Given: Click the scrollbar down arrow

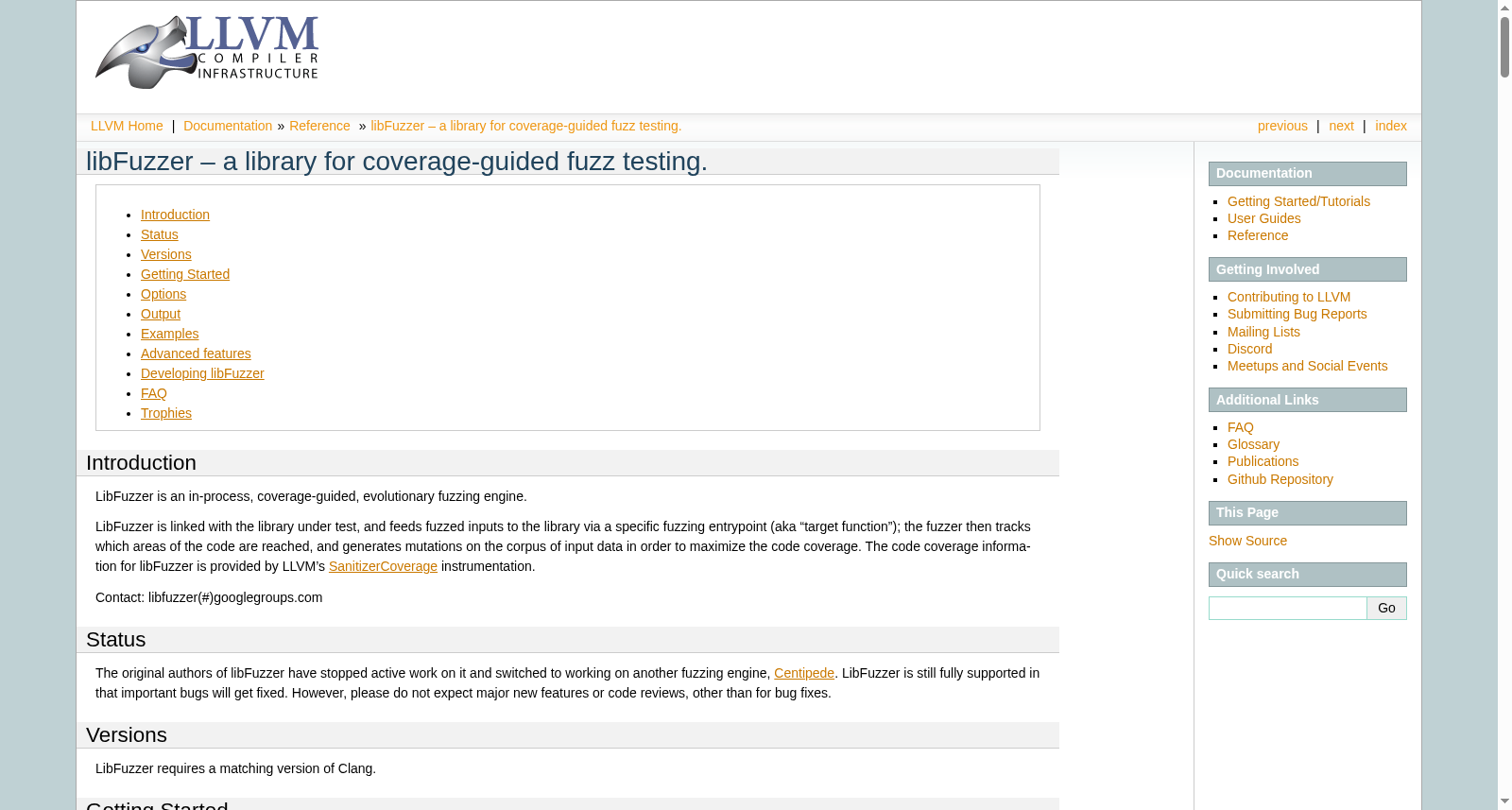Looking at the screenshot, I should (x=1504, y=802).
